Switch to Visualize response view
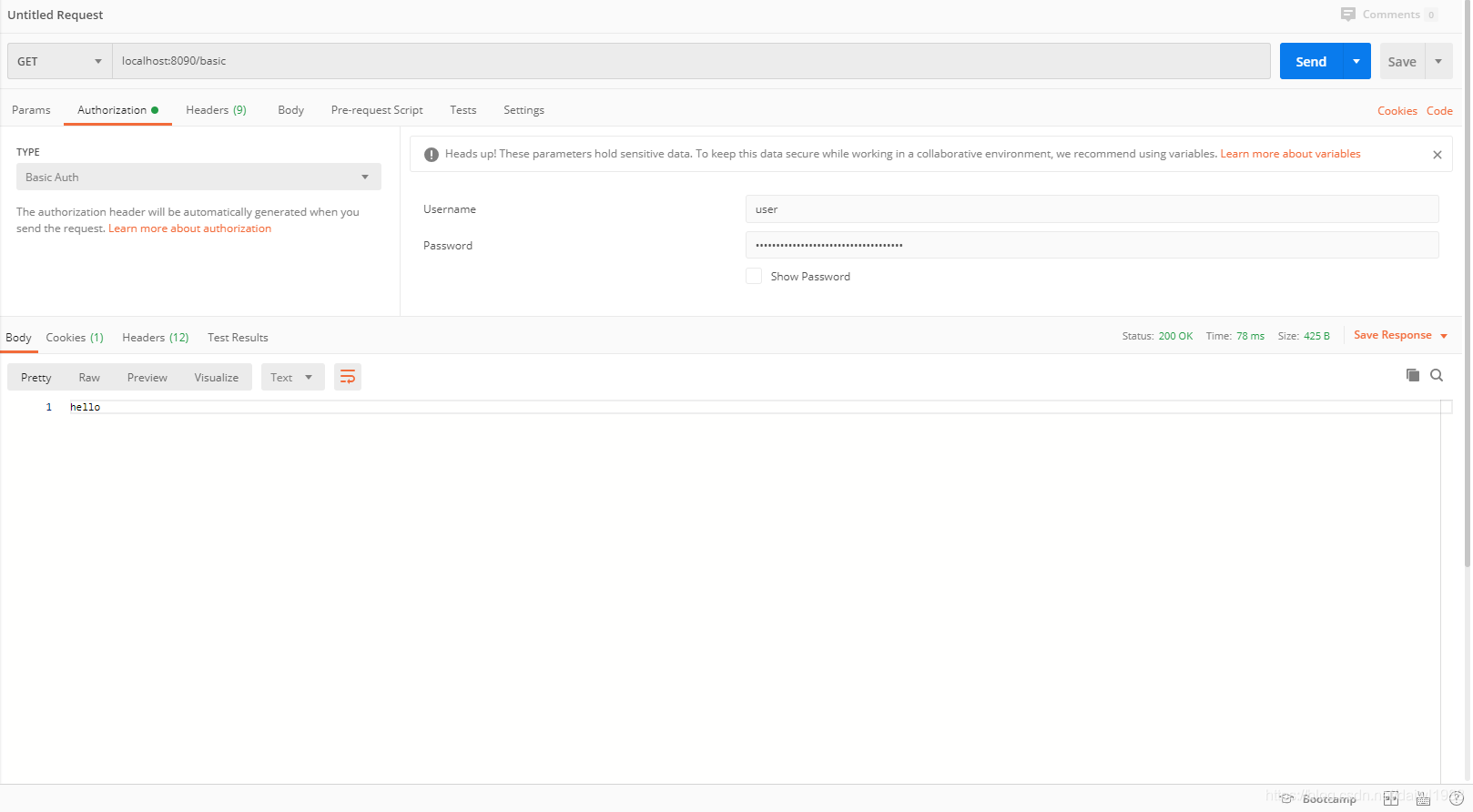This screenshot has width=1473, height=812. (x=216, y=377)
